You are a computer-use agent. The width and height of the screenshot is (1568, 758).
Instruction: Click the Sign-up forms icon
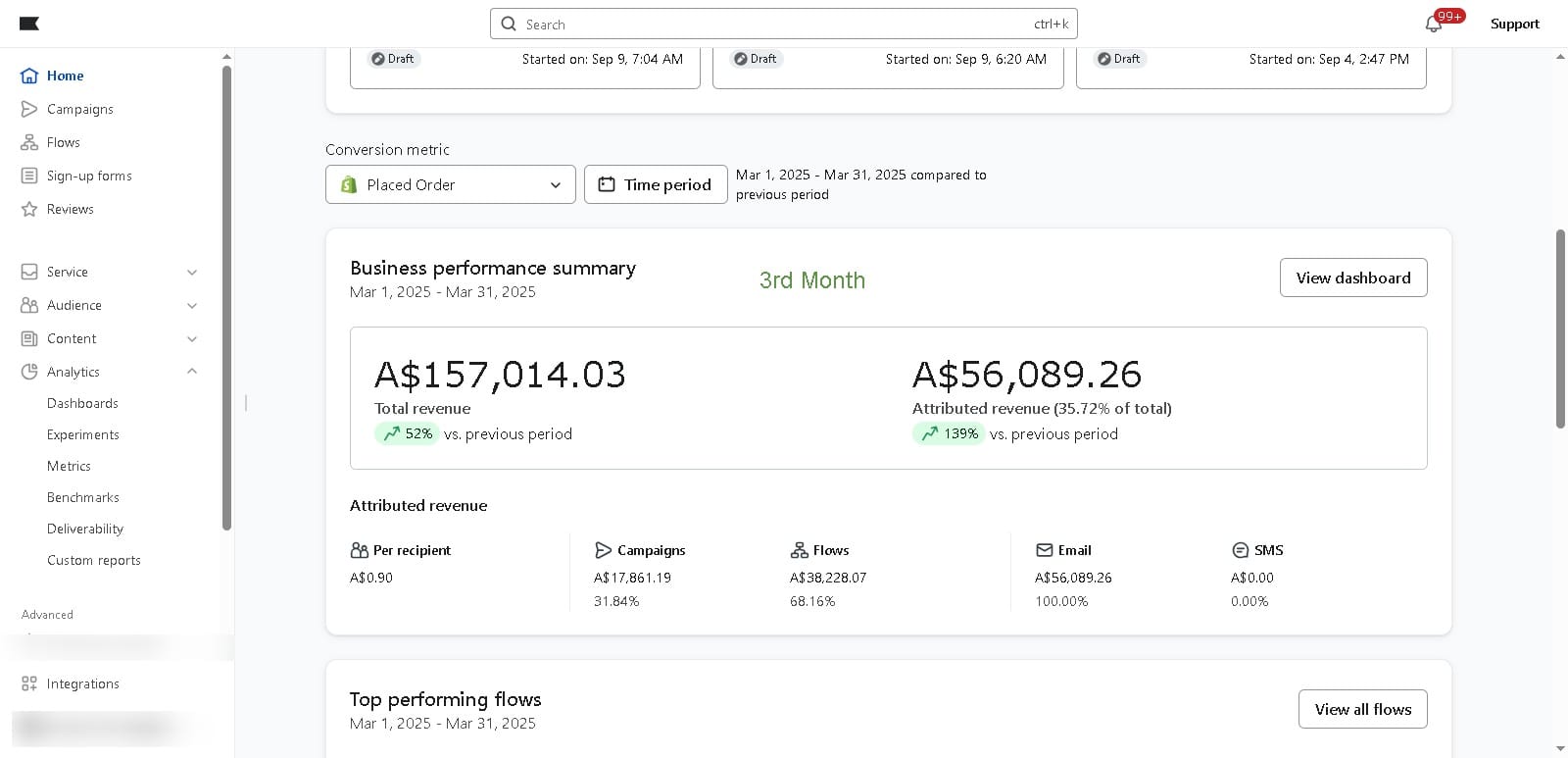(29, 176)
